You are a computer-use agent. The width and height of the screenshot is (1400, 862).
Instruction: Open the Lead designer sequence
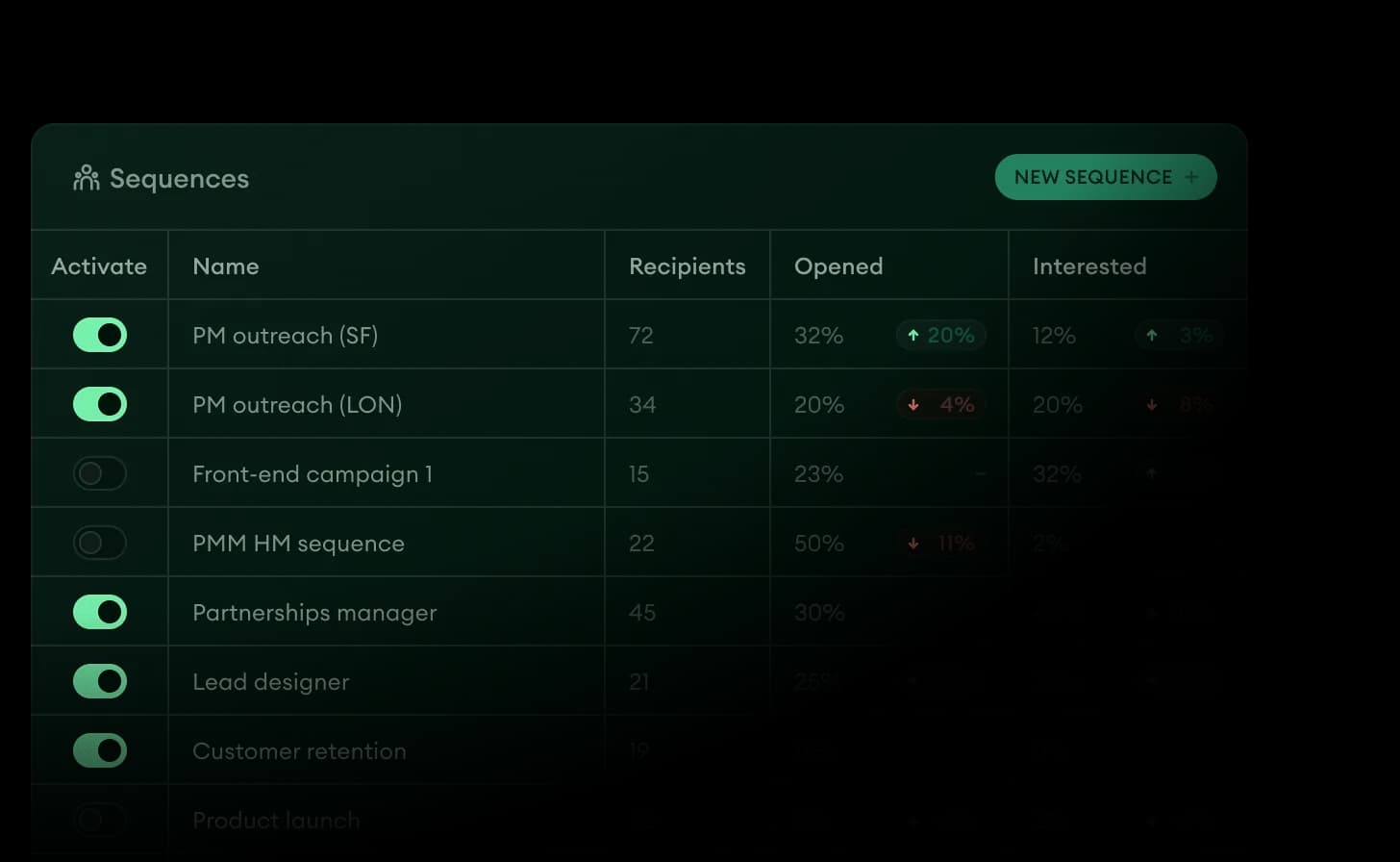(x=270, y=681)
